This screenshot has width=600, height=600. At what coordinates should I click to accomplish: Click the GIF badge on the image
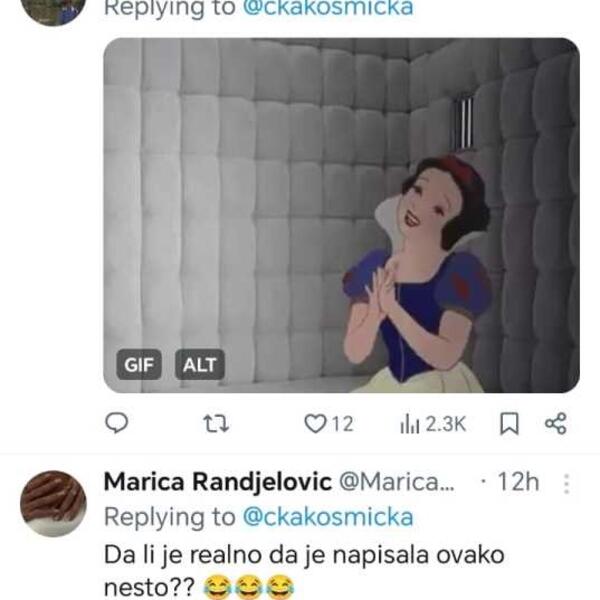tap(139, 365)
